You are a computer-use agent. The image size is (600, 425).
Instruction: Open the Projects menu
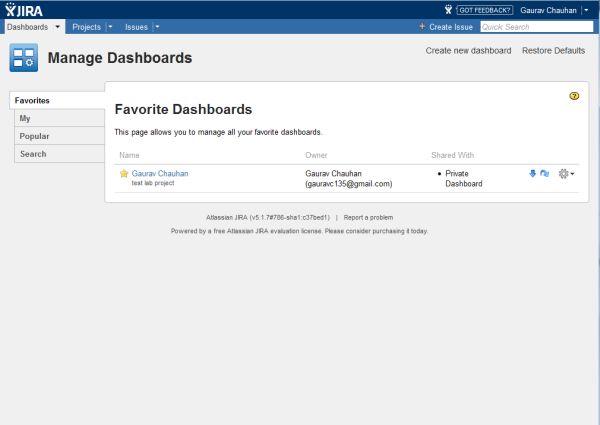tap(86, 27)
